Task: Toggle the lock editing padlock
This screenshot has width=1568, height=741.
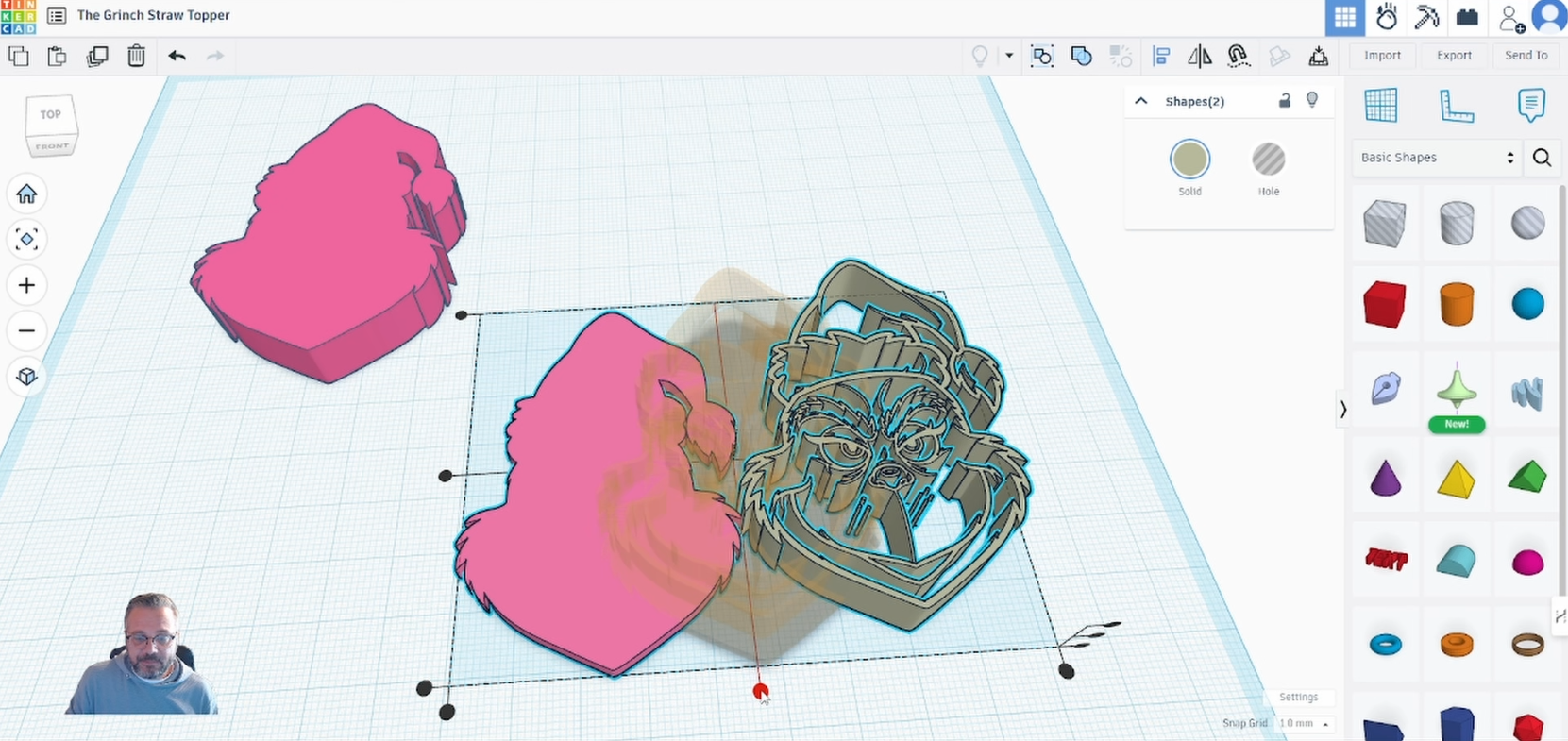Action: tap(1284, 101)
